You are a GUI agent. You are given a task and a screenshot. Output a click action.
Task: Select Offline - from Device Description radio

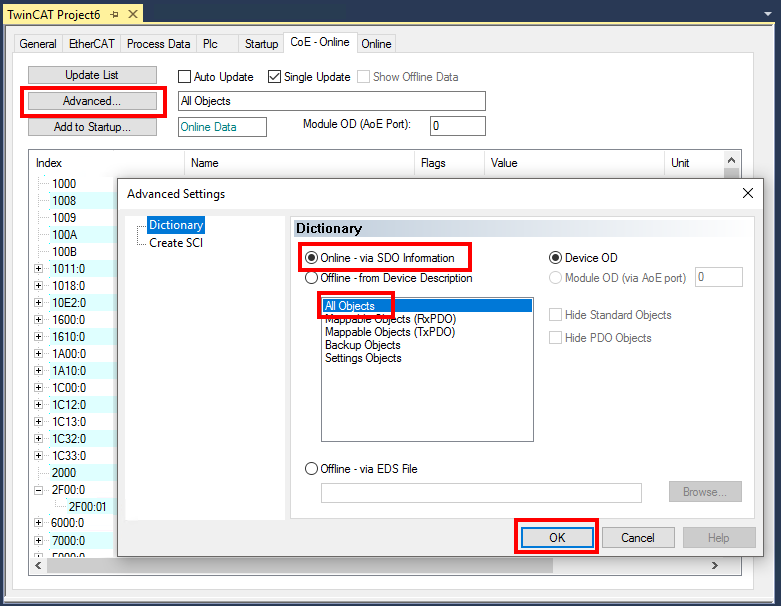click(311, 278)
